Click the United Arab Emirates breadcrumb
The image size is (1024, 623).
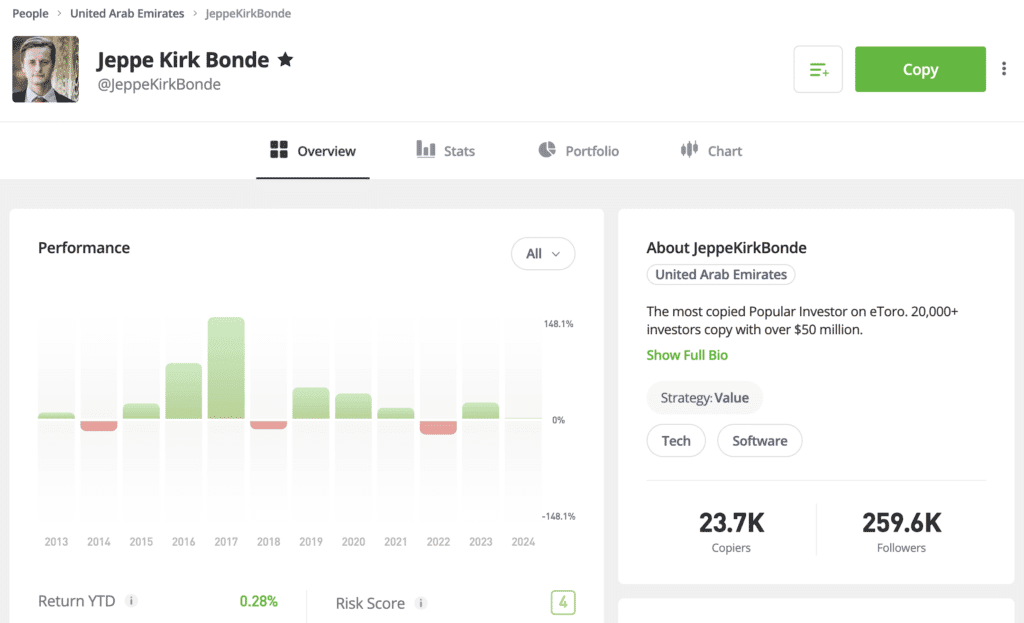pos(127,13)
